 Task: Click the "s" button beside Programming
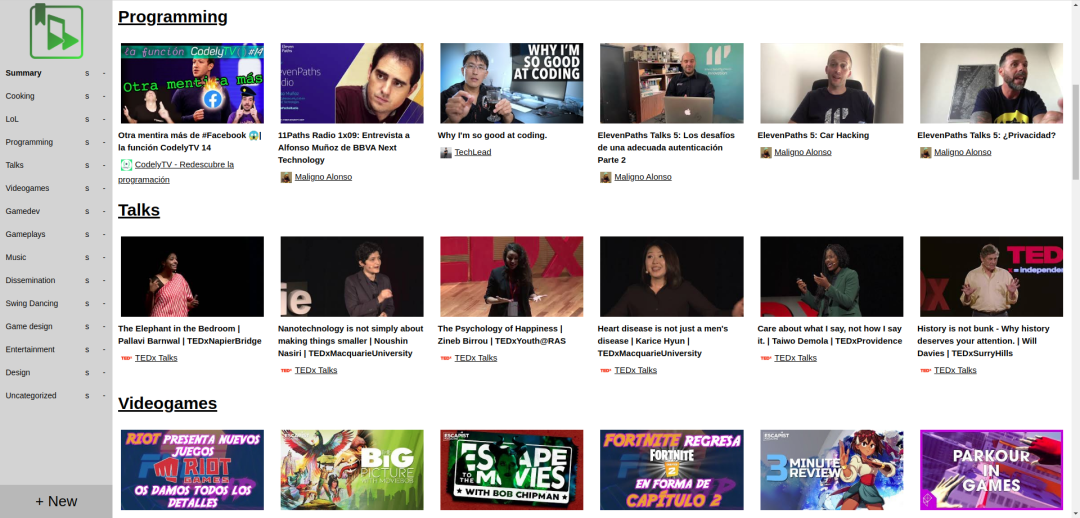(87, 142)
